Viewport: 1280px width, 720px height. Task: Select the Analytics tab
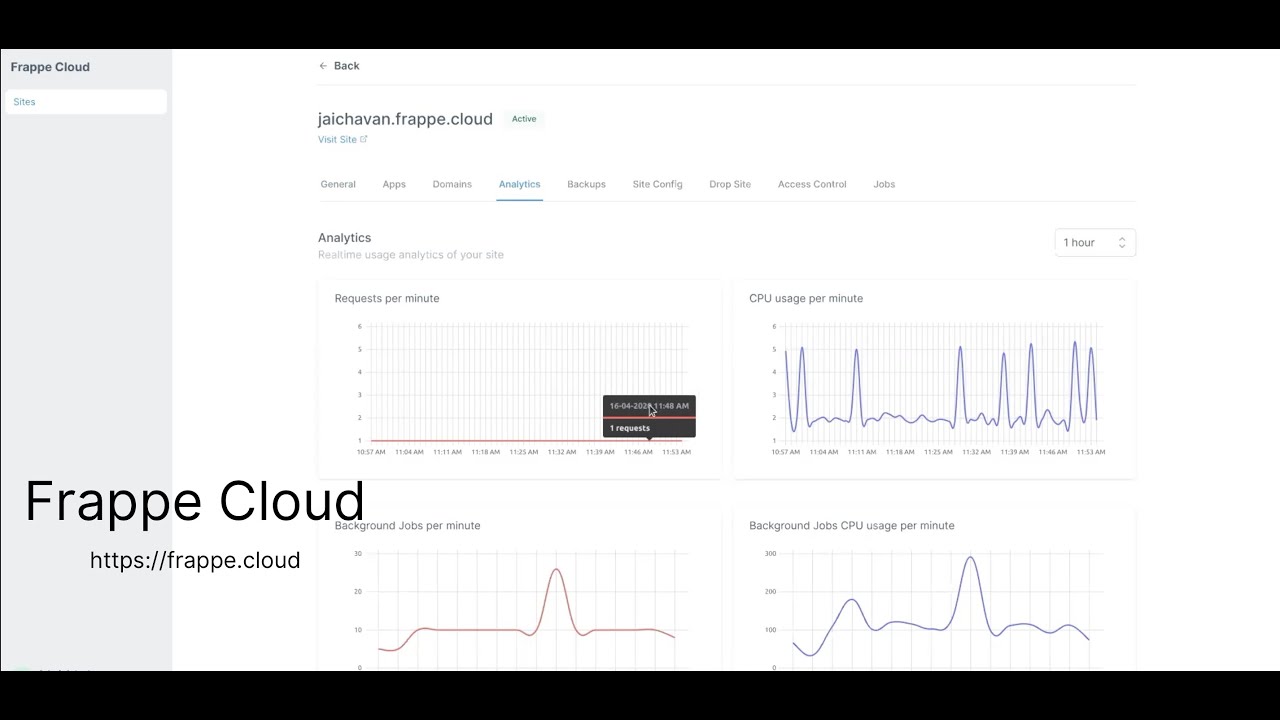pos(520,184)
